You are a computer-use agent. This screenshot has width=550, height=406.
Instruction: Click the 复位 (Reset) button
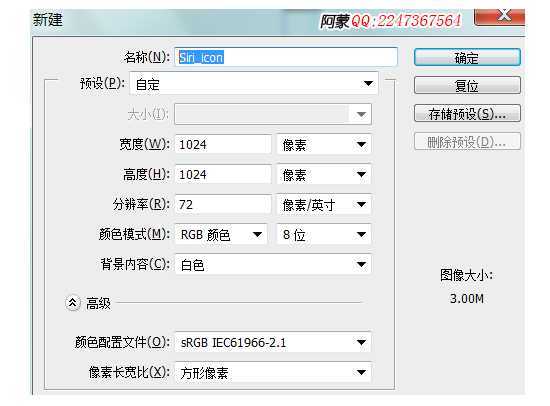[x=467, y=85]
